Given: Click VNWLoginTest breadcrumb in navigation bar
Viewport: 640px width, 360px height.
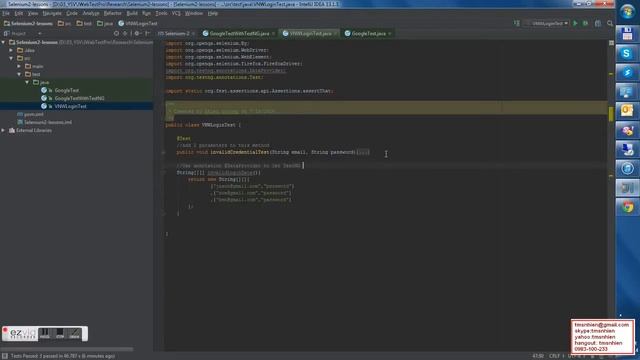Looking at the screenshot, I should click(x=138, y=24).
